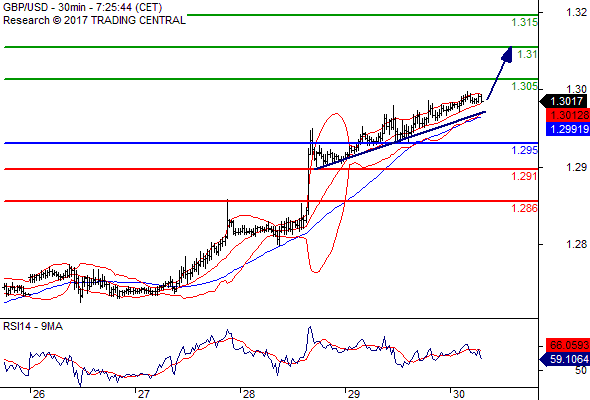Click the green 1.31 resistance label
590x400 pixels.
coord(527,54)
